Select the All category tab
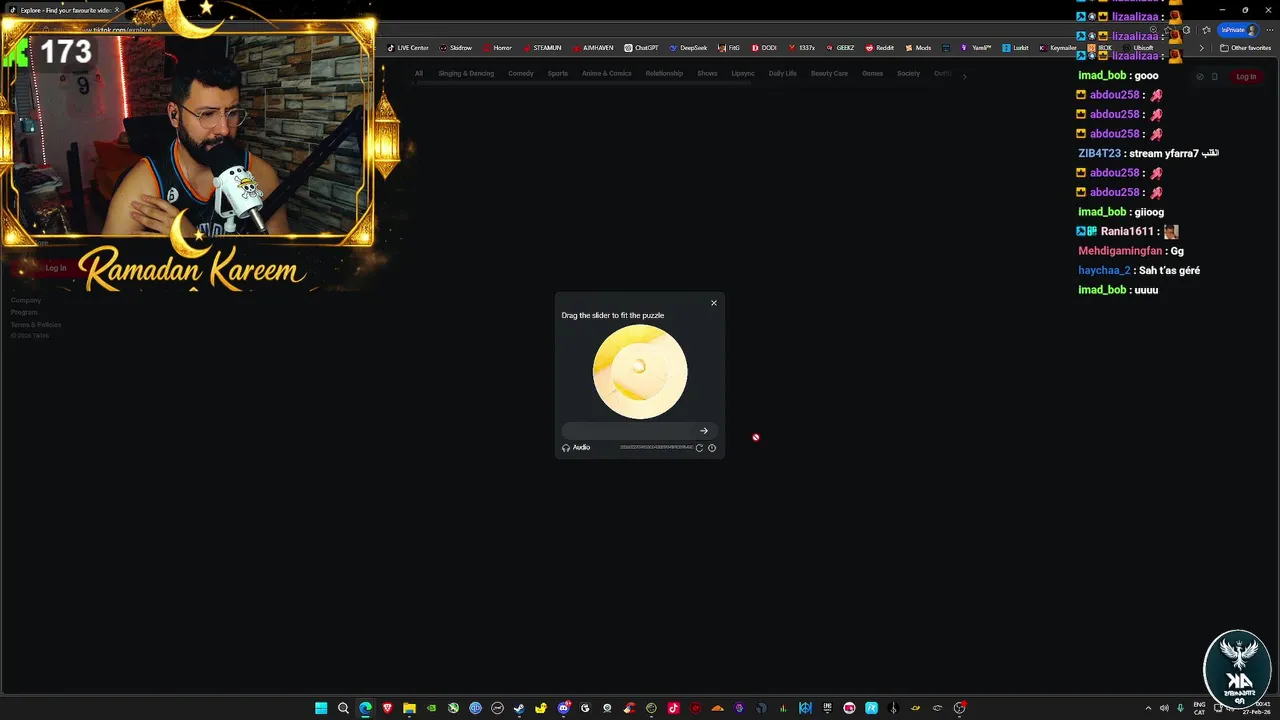The width and height of the screenshot is (1280, 720). [419, 73]
